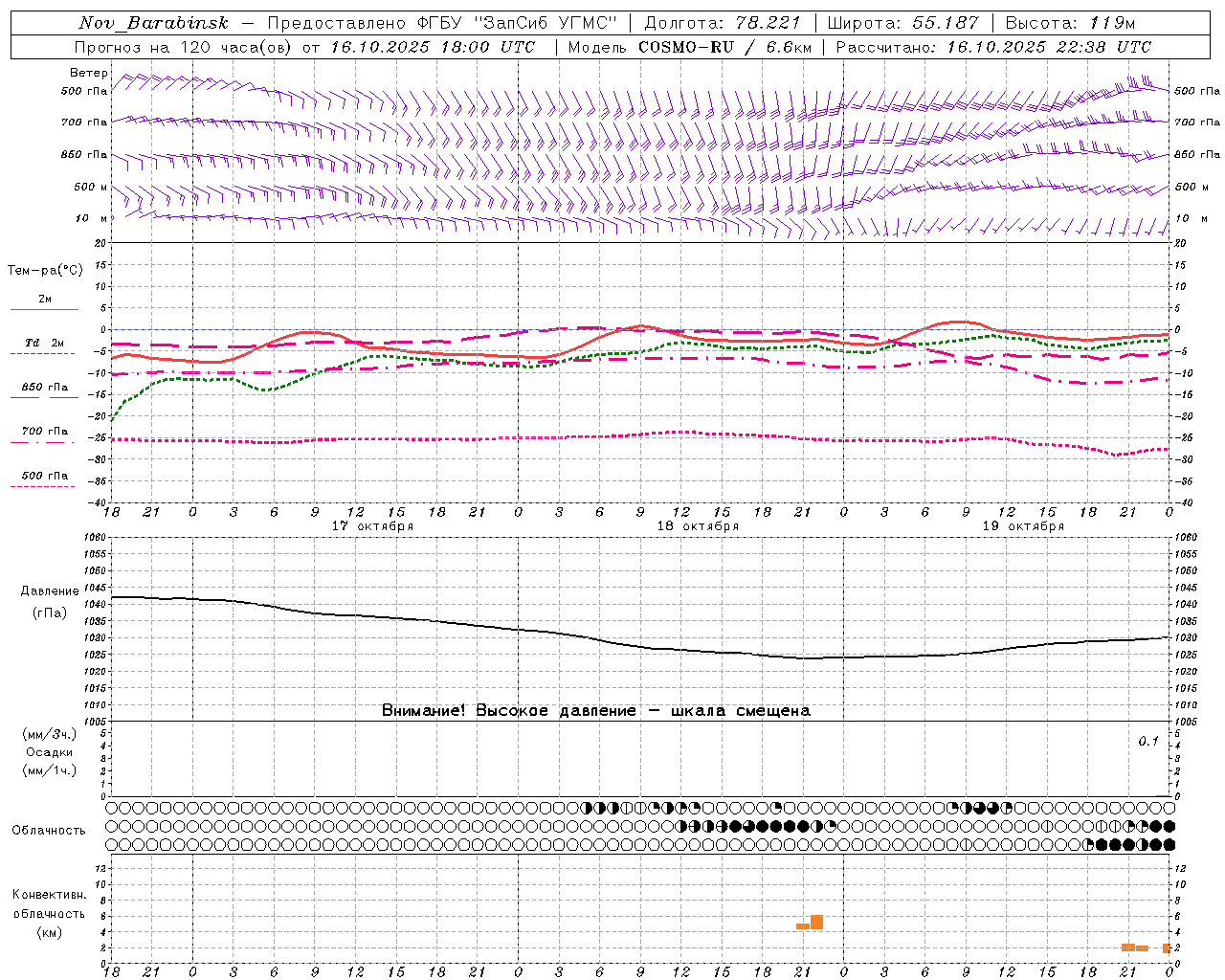Click the Конвективн. label
Screen dimensions: 1225x980
49,895
